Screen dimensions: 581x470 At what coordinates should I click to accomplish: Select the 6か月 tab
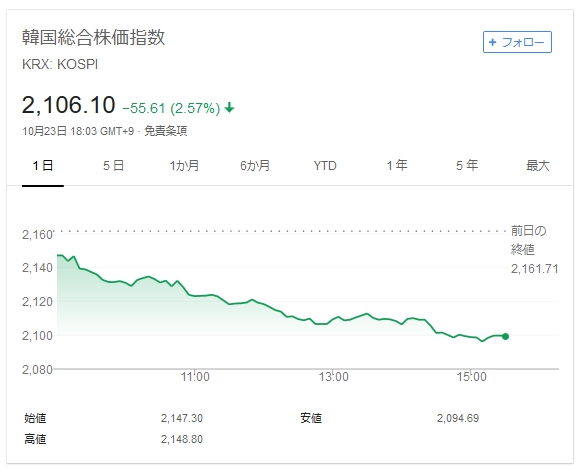(255, 165)
